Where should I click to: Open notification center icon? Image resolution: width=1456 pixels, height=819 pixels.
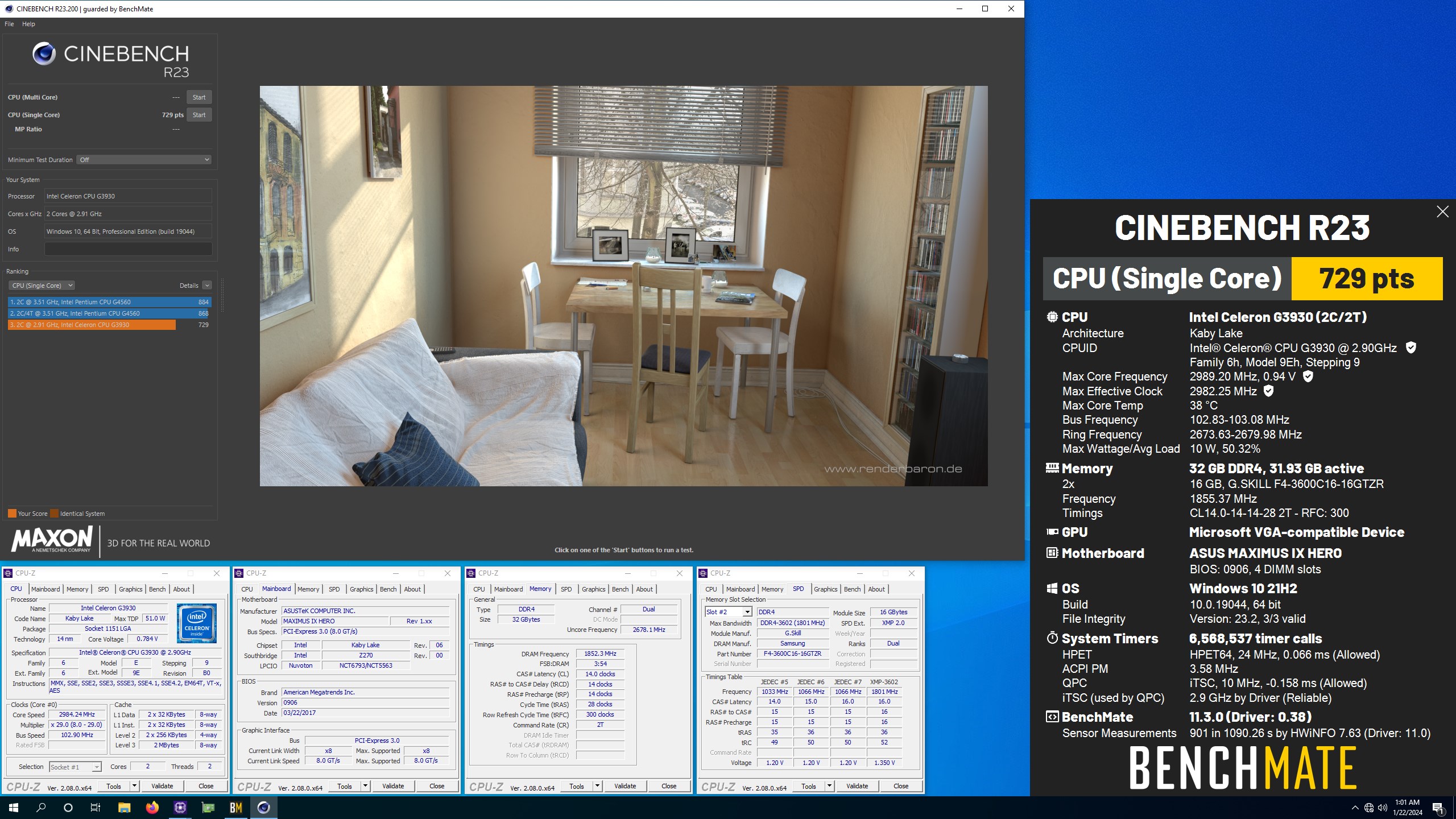coord(1438,808)
